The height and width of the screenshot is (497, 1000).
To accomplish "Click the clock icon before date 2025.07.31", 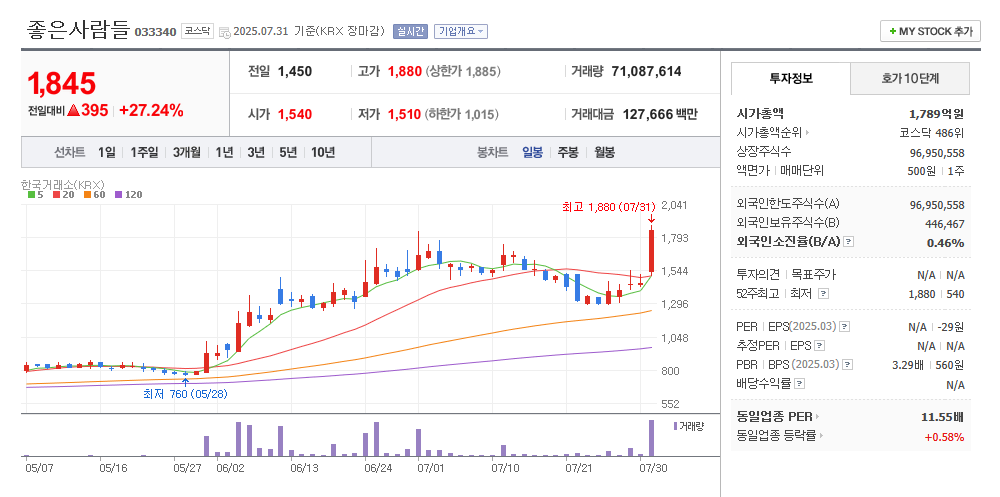I will [224, 31].
